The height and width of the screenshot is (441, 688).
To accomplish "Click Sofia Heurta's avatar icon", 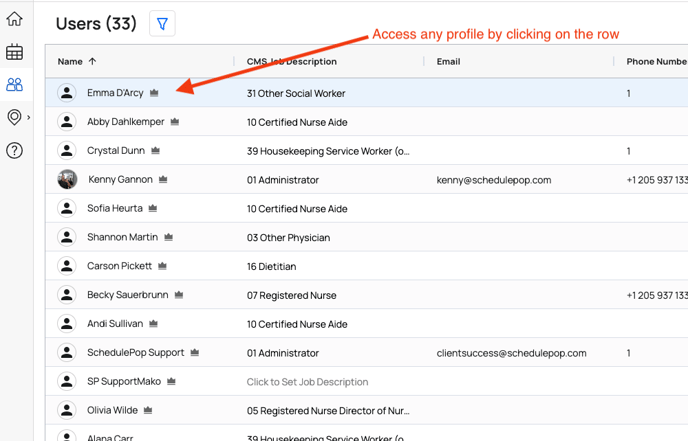I will (x=67, y=208).
